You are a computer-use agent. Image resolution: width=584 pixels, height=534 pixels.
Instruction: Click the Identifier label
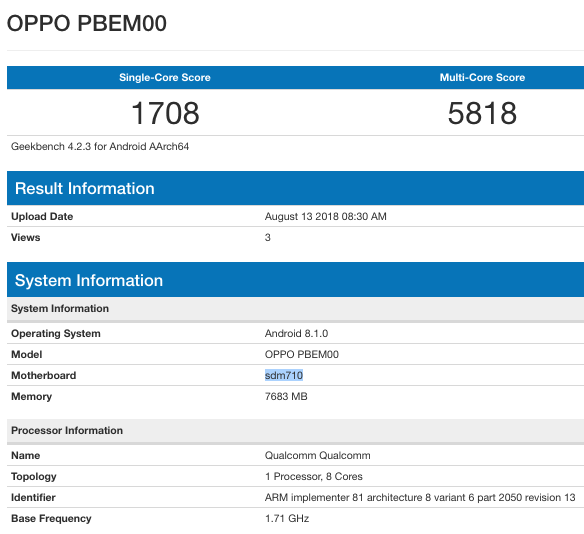coord(33,498)
